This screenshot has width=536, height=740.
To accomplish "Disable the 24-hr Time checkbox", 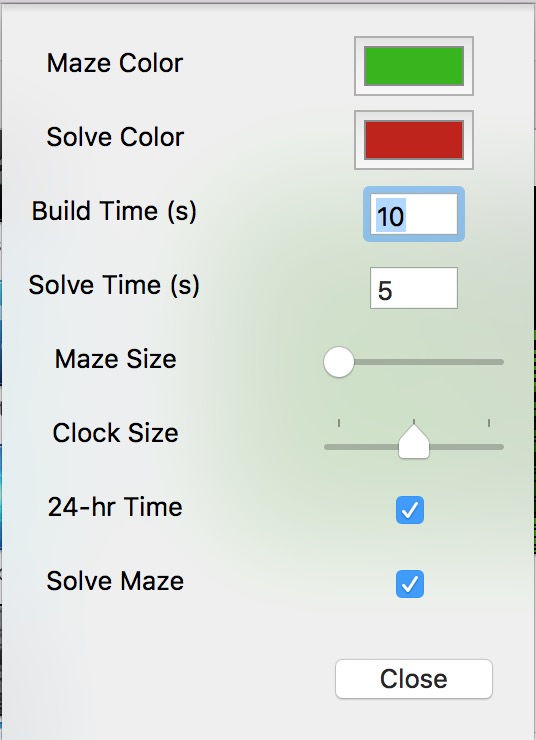I will (x=410, y=510).
